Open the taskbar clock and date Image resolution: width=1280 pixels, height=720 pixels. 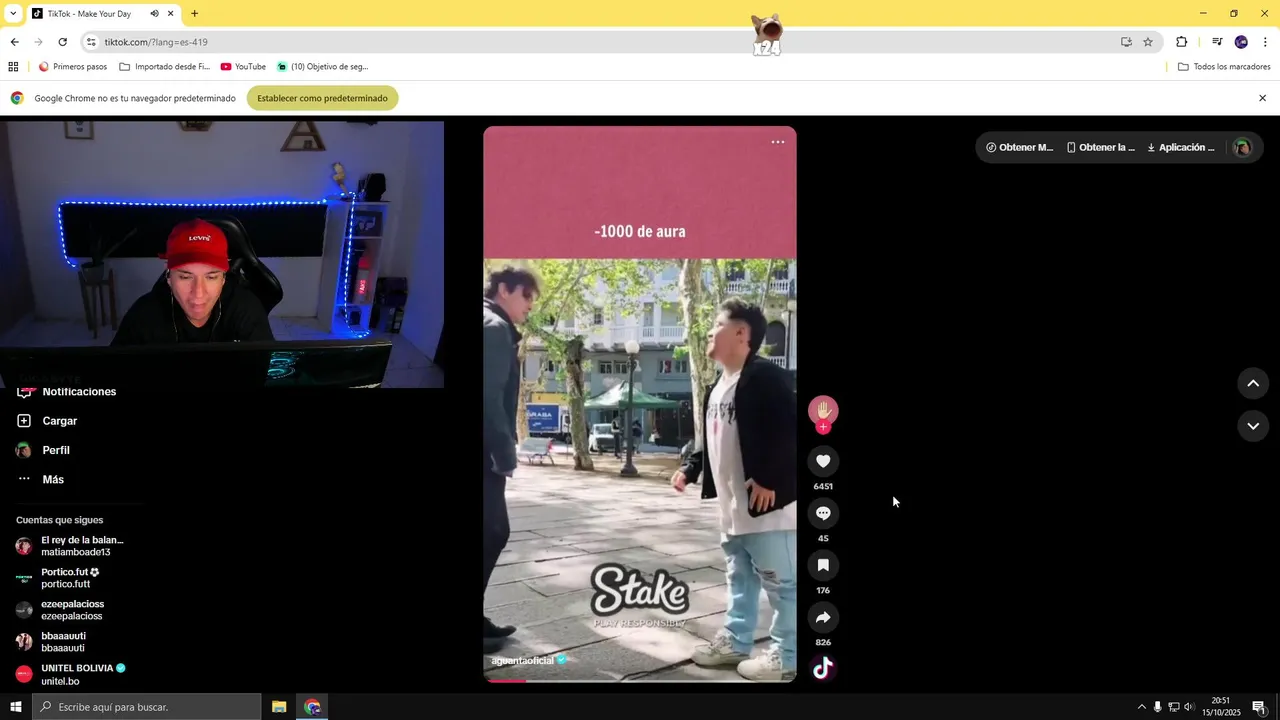click(1221, 707)
